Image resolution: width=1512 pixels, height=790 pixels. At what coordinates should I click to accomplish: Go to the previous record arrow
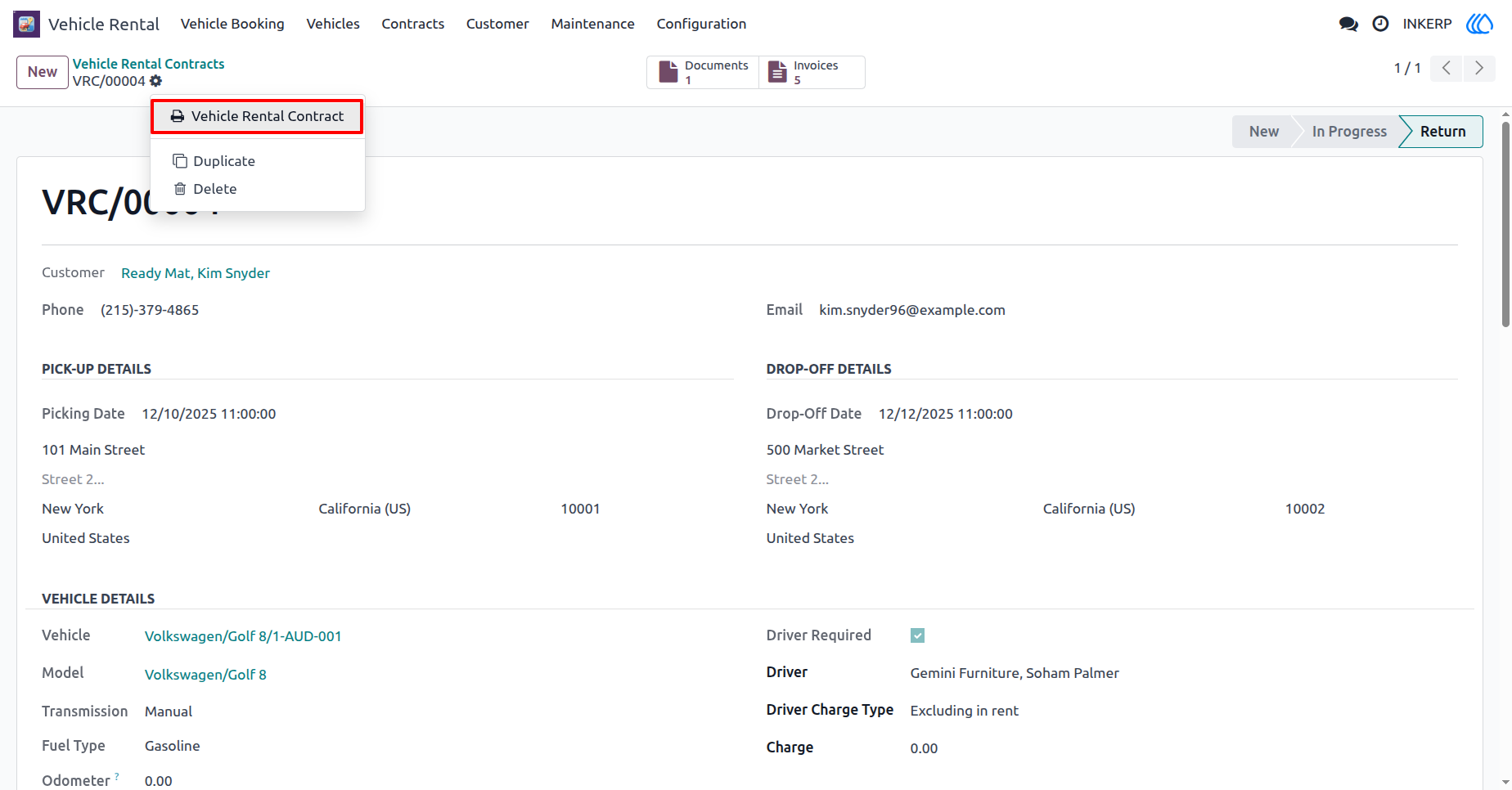click(x=1447, y=68)
